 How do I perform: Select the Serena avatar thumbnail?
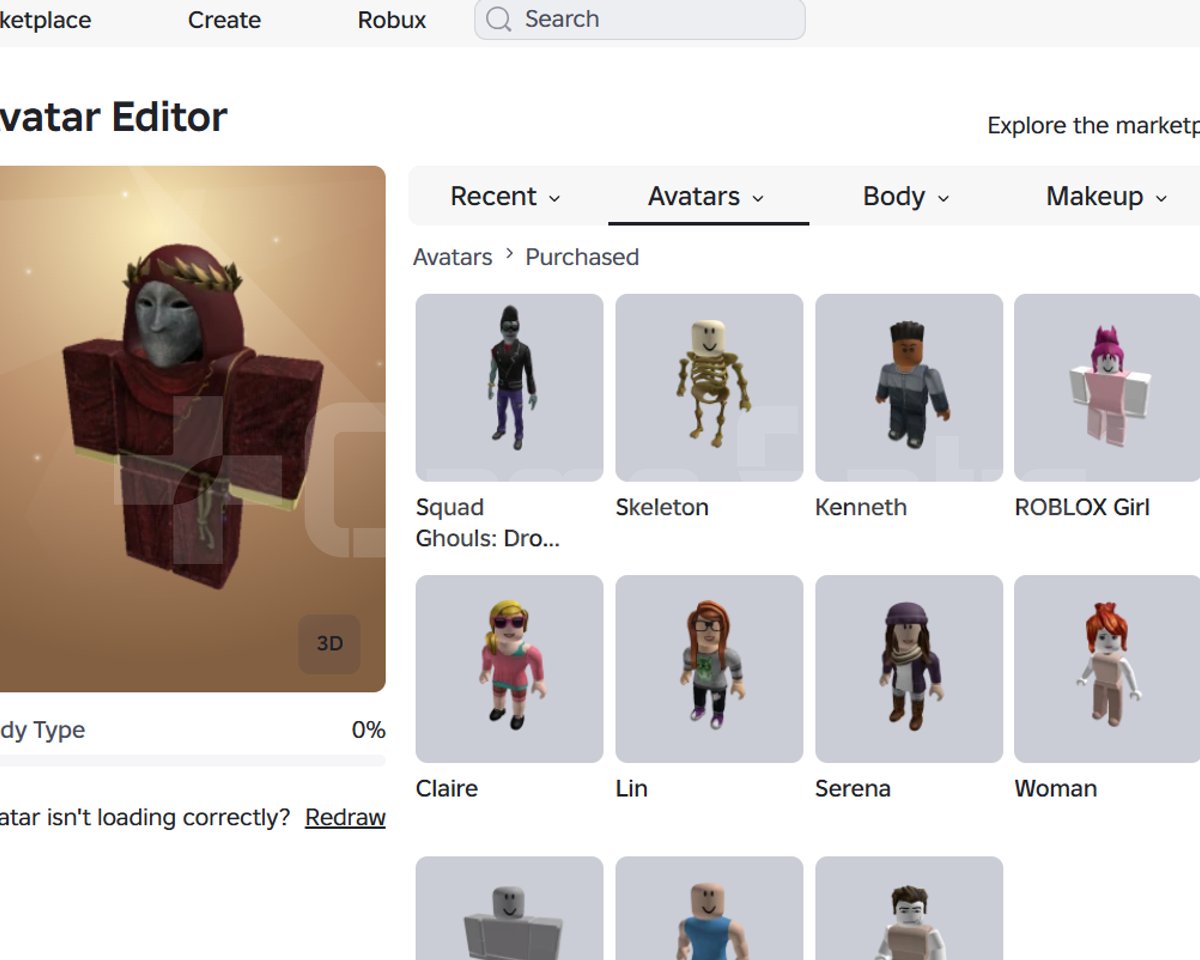909,669
